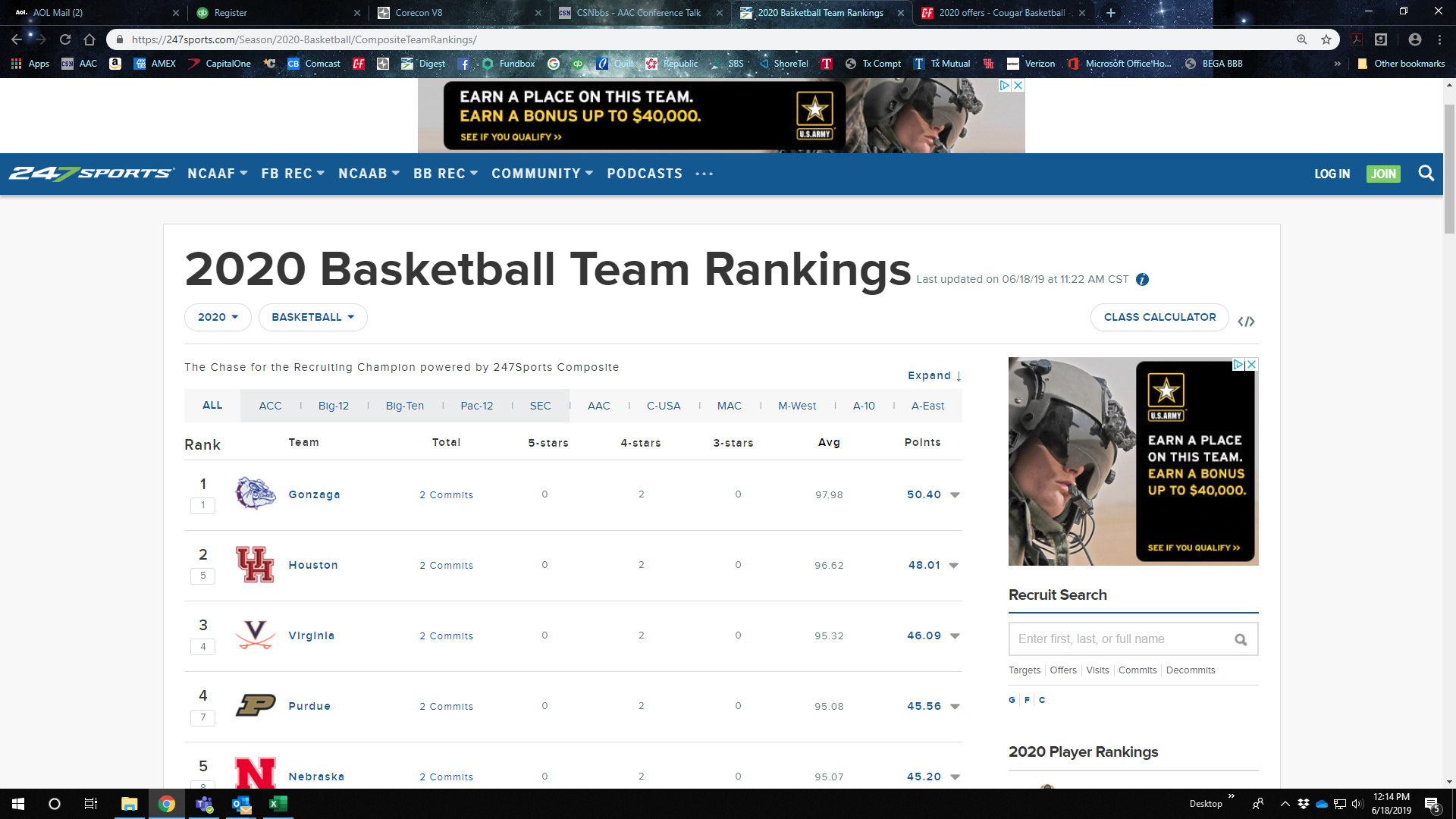This screenshot has height=819, width=1456.
Task: Select the Big-12 conference tab
Action: (x=334, y=406)
